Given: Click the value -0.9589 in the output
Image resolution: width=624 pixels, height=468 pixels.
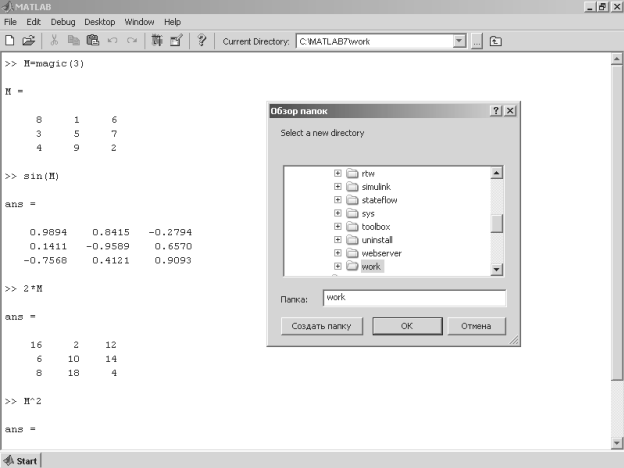Looking at the screenshot, I should click(107, 246).
